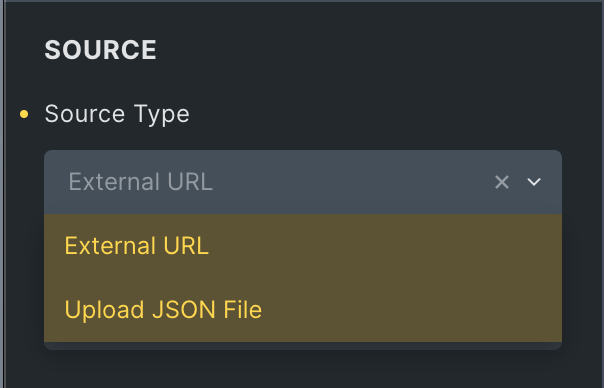Choose the Upload JSON File option
Viewport: 610px width, 388px height.
click(303, 310)
